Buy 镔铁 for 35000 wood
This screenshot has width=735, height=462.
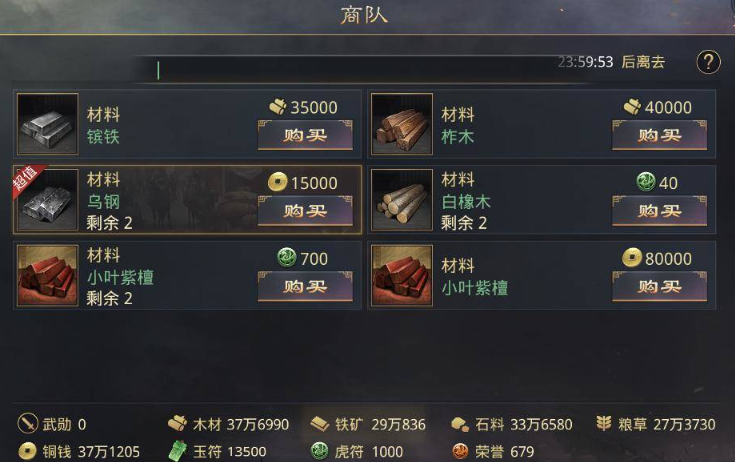[x=305, y=135]
